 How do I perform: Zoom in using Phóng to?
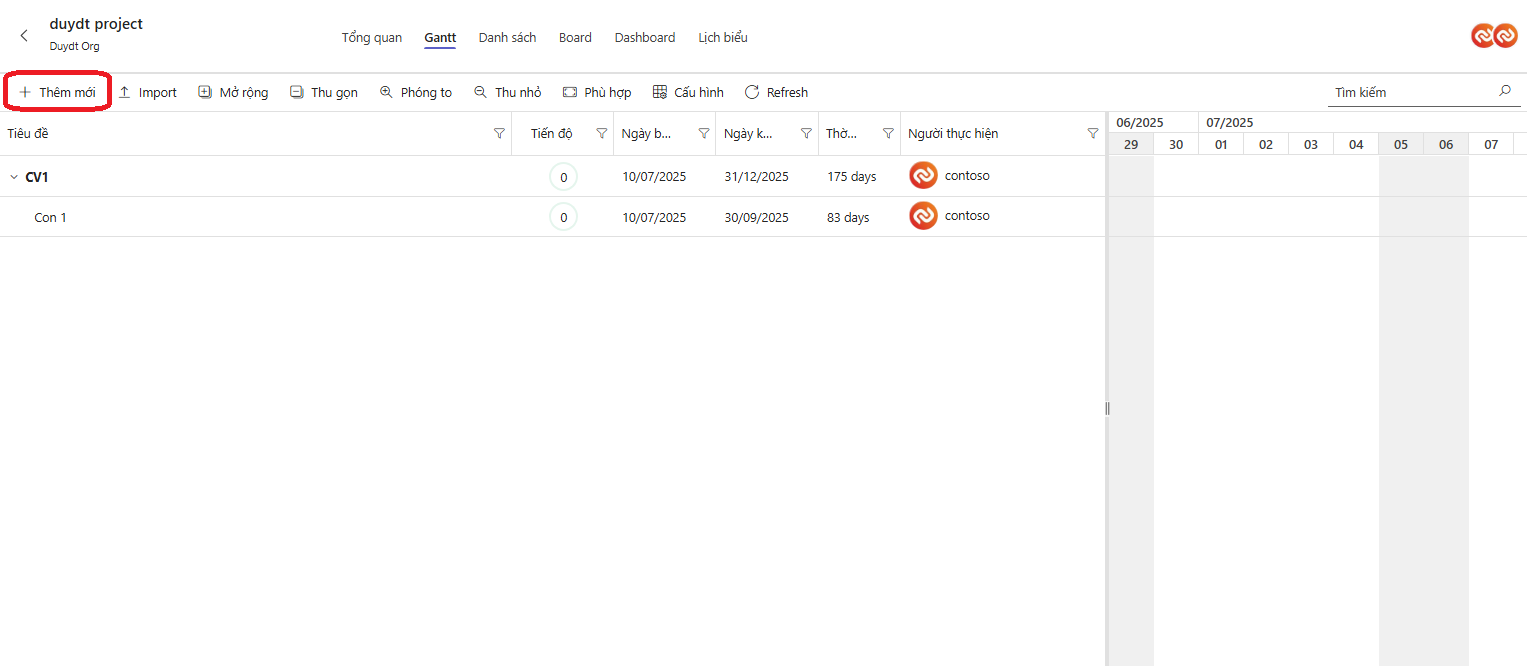click(x=415, y=92)
